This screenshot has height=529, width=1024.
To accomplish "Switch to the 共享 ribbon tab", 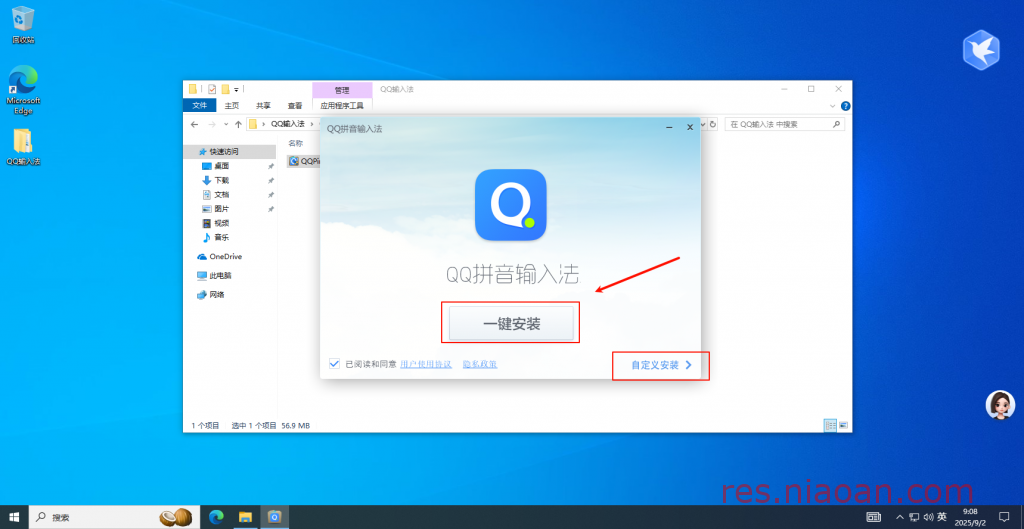I will (263, 105).
